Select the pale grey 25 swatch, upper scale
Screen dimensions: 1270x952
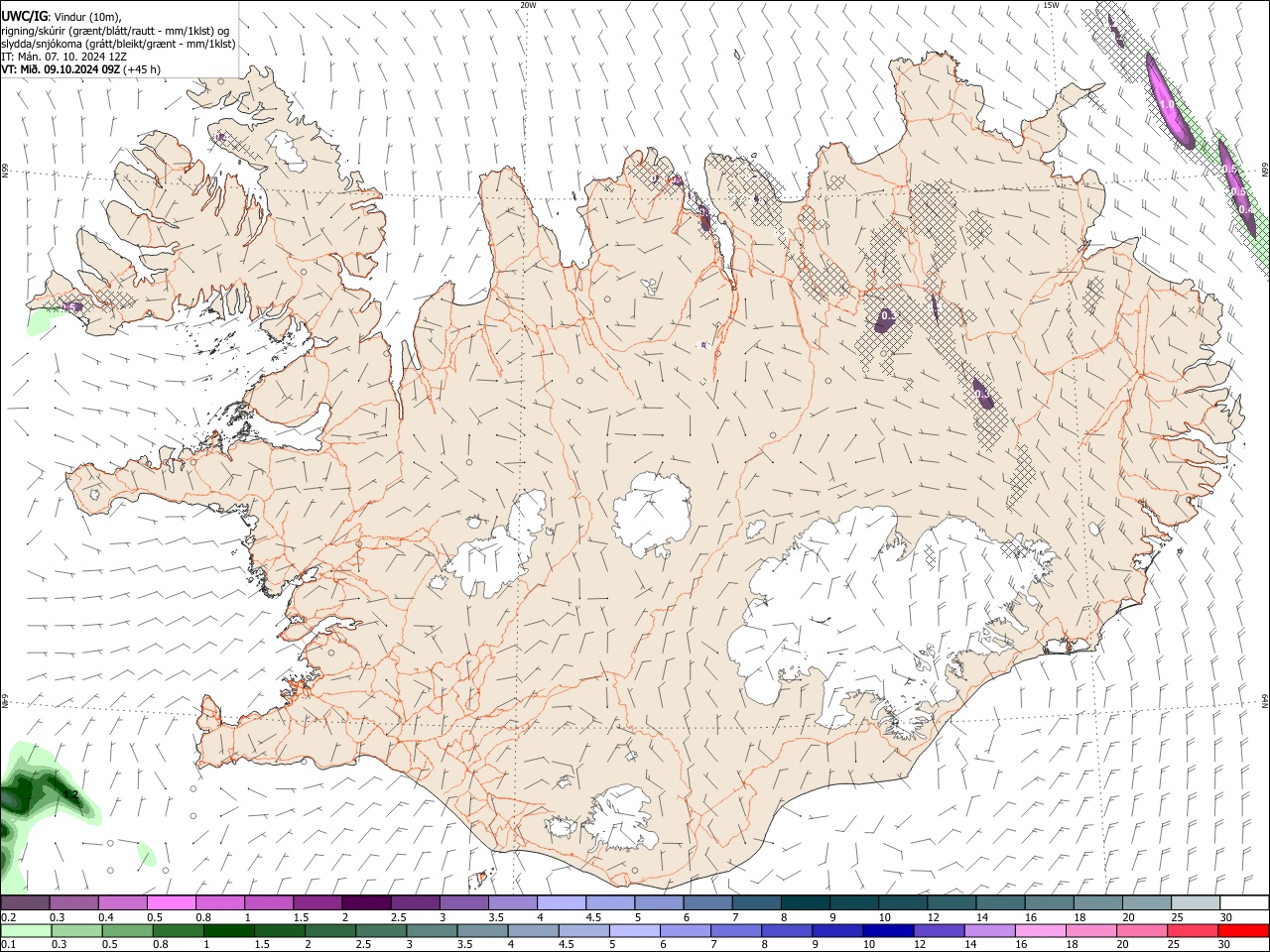point(1197,902)
